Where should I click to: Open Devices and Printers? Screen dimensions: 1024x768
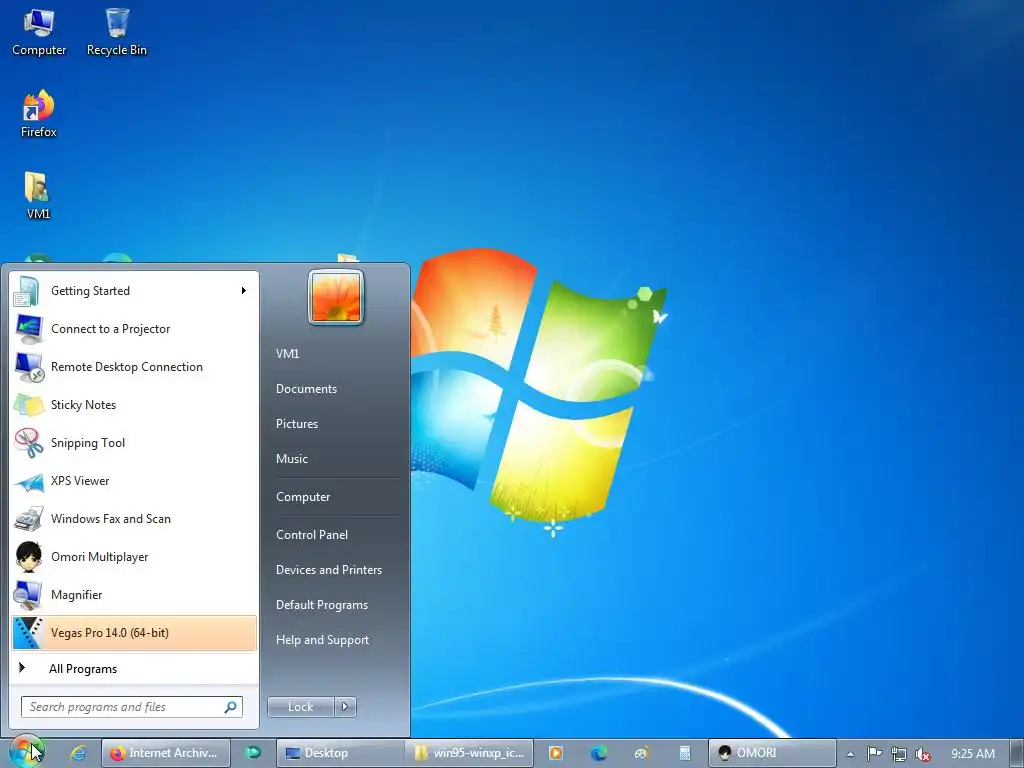click(x=329, y=570)
